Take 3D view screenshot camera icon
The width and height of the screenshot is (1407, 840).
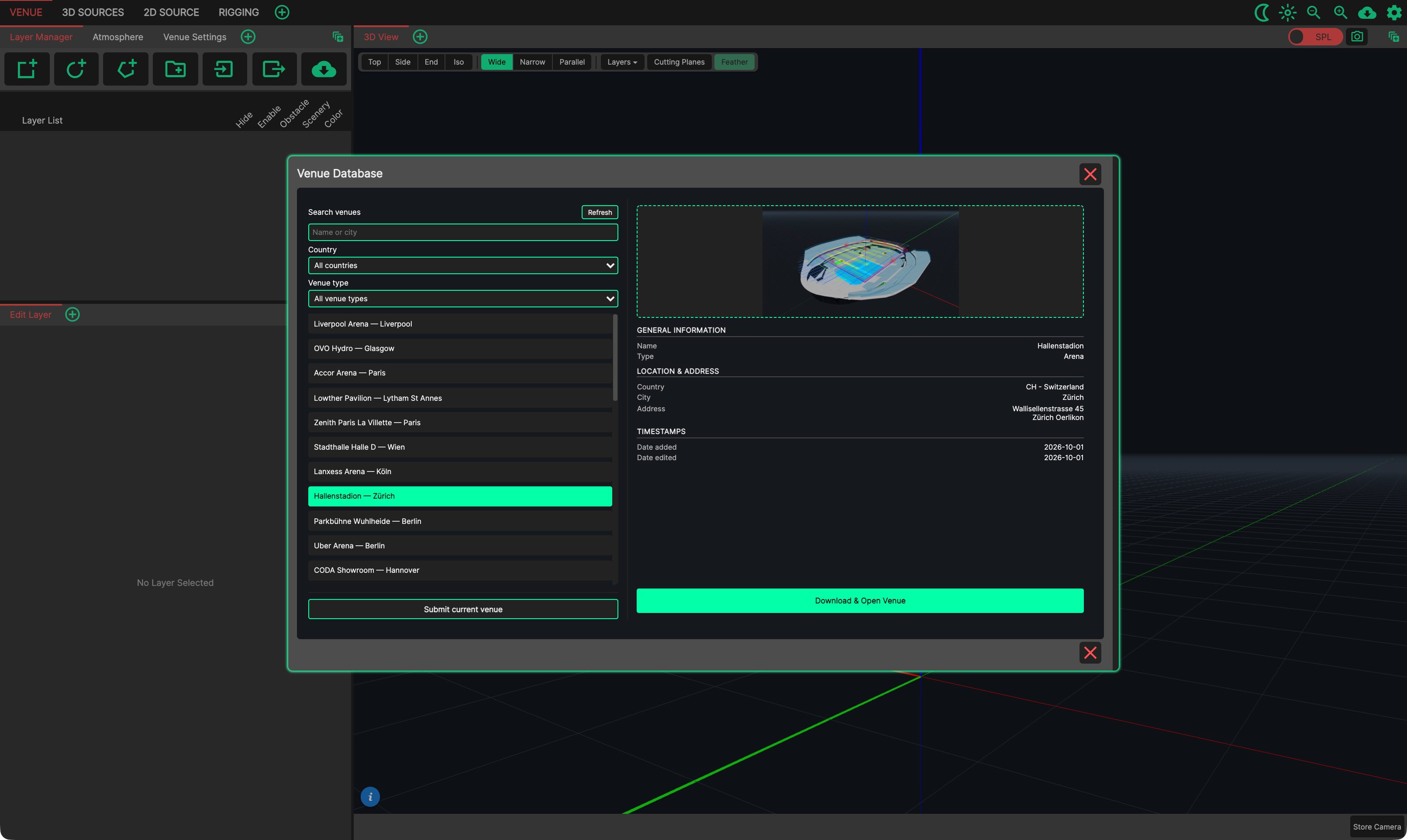click(1357, 37)
